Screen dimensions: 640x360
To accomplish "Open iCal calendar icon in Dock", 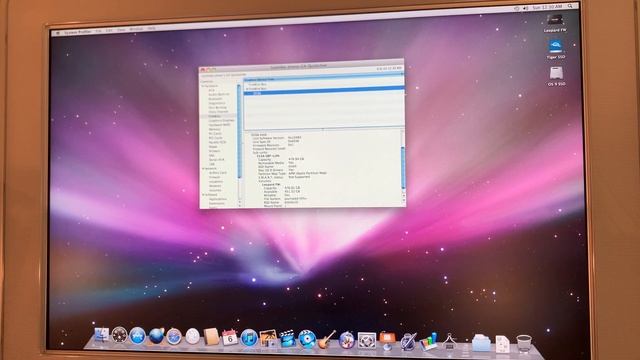I will [229, 338].
